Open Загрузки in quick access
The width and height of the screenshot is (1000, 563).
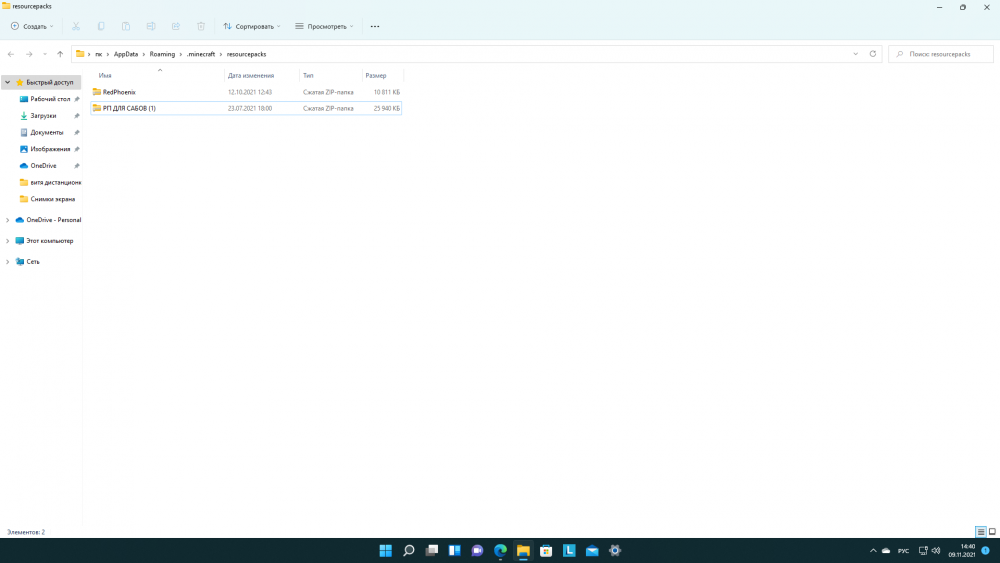tap(43, 115)
